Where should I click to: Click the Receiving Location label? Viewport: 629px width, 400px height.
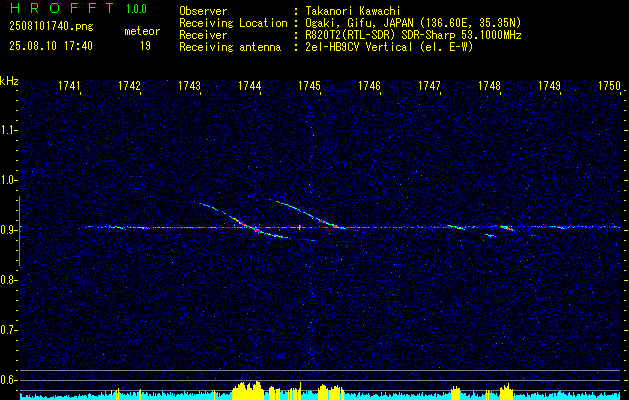[233, 23]
